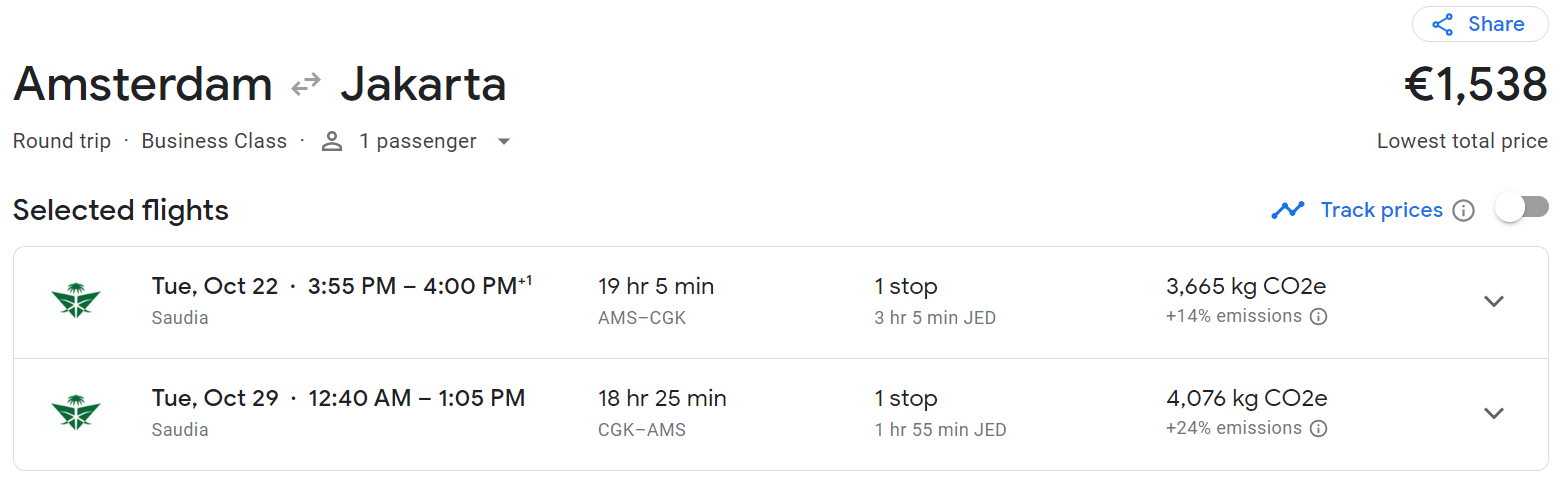The height and width of the screenshot is (487, 1563).
Task: Open info icon beside +24% emissions
Action: 1319,429
